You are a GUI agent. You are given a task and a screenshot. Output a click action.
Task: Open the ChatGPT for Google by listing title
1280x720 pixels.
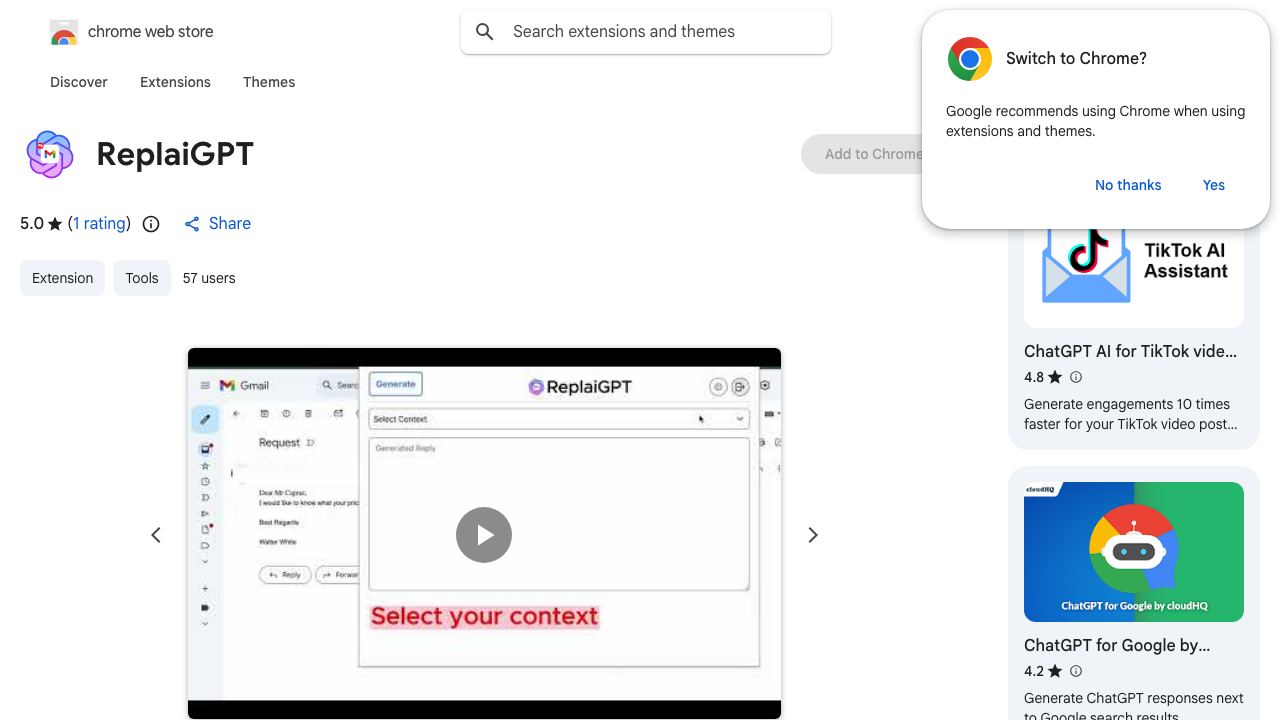coord(1117,645)
